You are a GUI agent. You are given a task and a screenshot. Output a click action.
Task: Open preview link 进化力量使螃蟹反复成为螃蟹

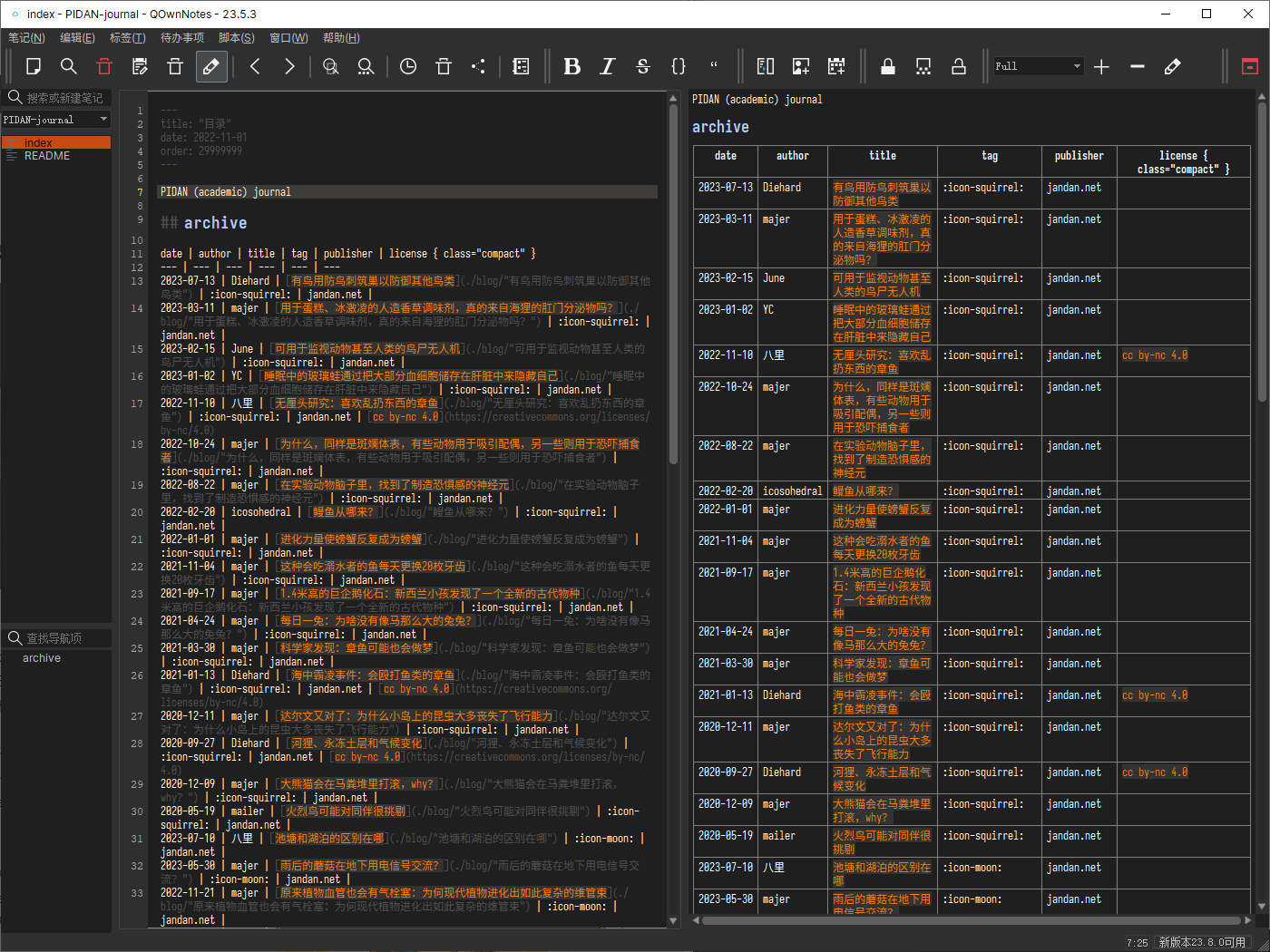(882, 516)
